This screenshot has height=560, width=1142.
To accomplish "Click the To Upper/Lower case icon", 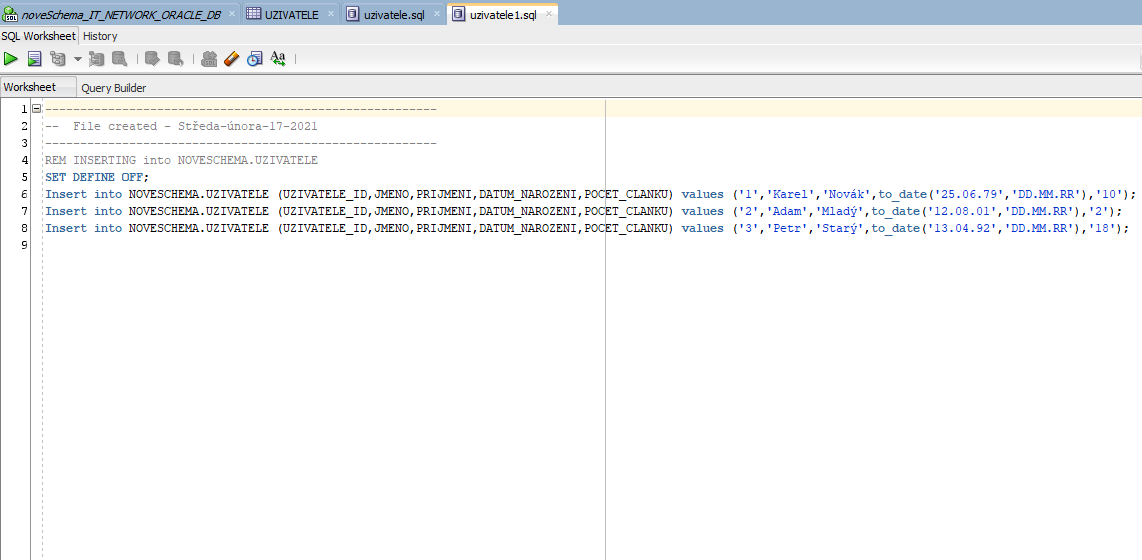I will 278,59.
